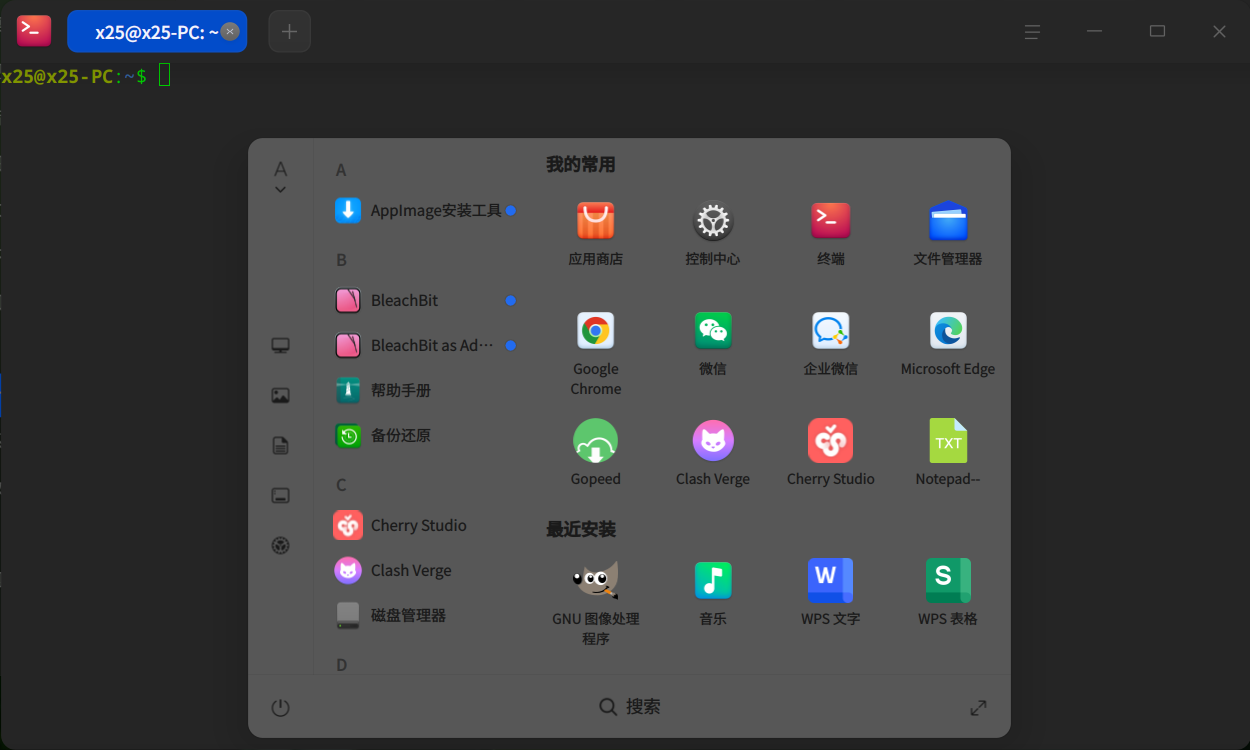
Task: Click the Computer icon in launcher sidebar
Action: (x=281, y=346)
